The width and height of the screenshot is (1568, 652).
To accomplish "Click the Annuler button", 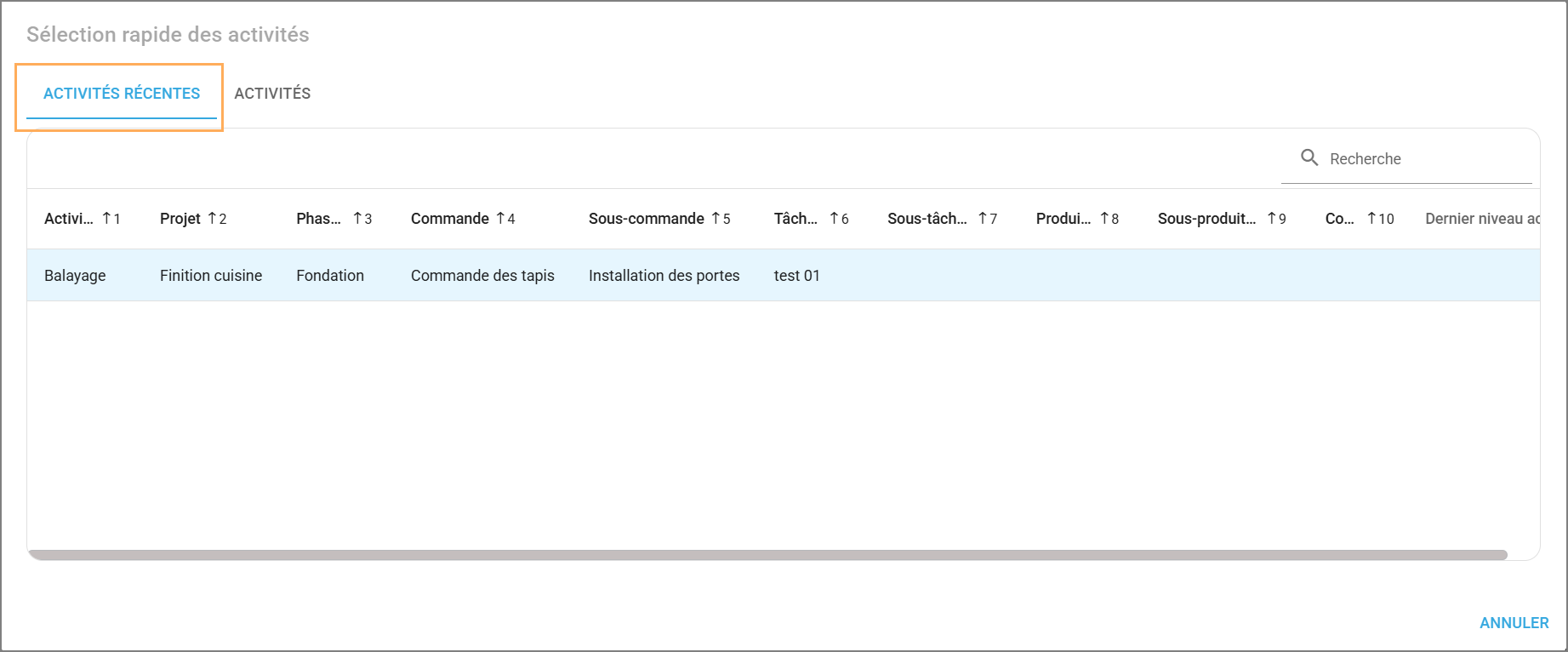I will (1514, 623).
